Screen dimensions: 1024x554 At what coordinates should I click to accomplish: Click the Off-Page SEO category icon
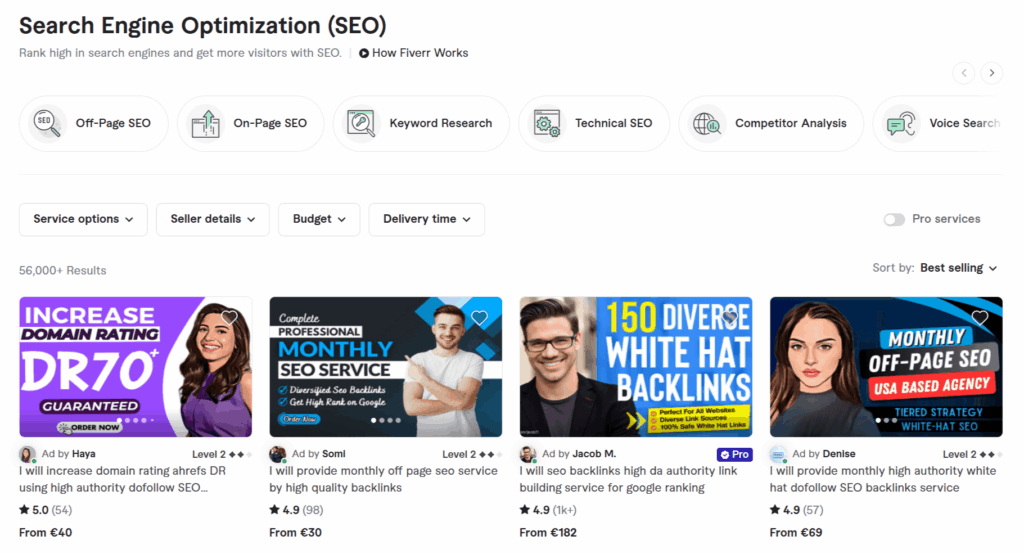click(x=46, y=123)
